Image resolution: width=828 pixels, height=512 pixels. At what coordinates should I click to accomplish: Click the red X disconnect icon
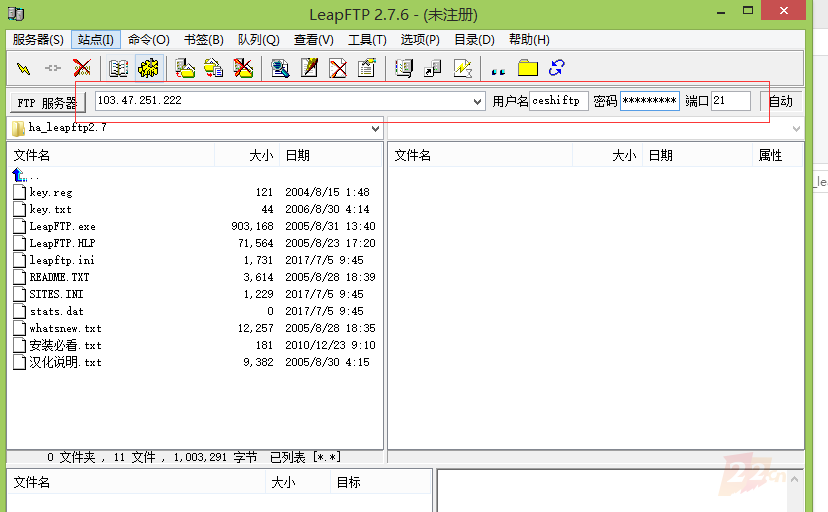[82, 68]
